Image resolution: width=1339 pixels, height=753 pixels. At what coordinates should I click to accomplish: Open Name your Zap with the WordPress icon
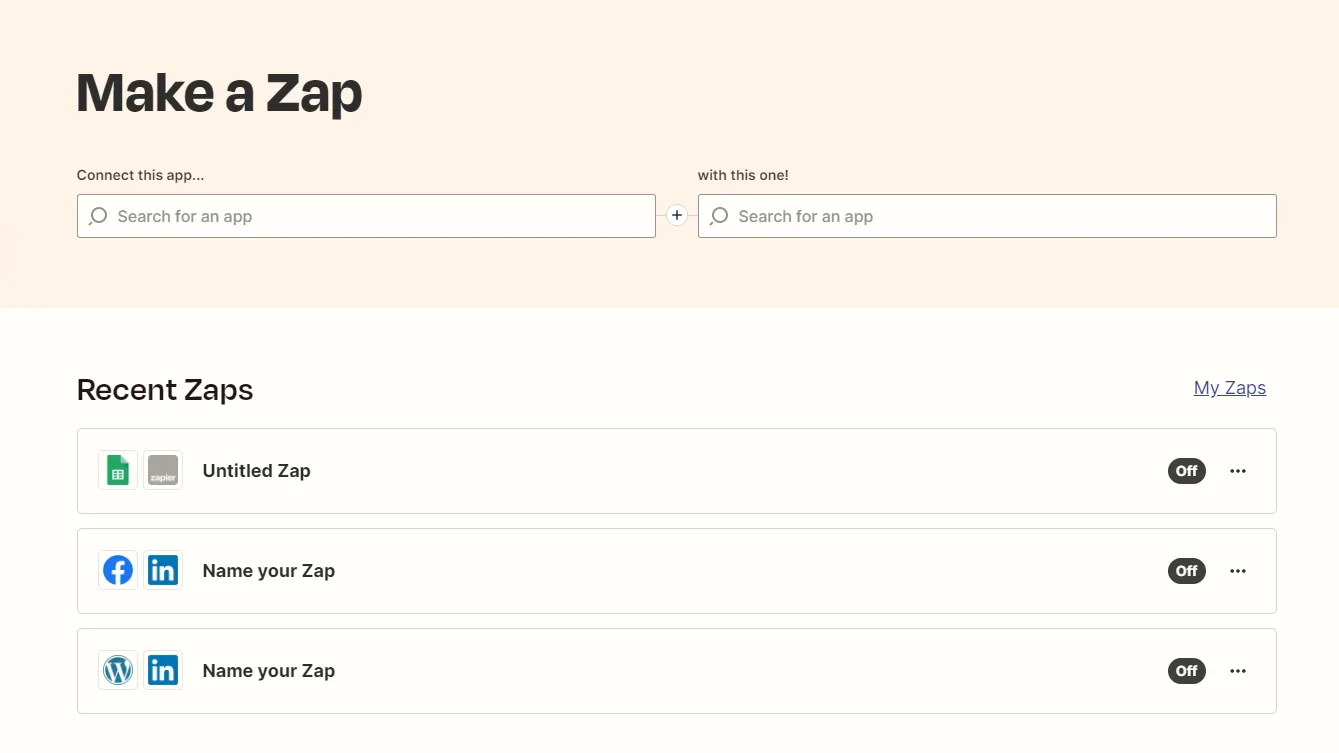269,671
